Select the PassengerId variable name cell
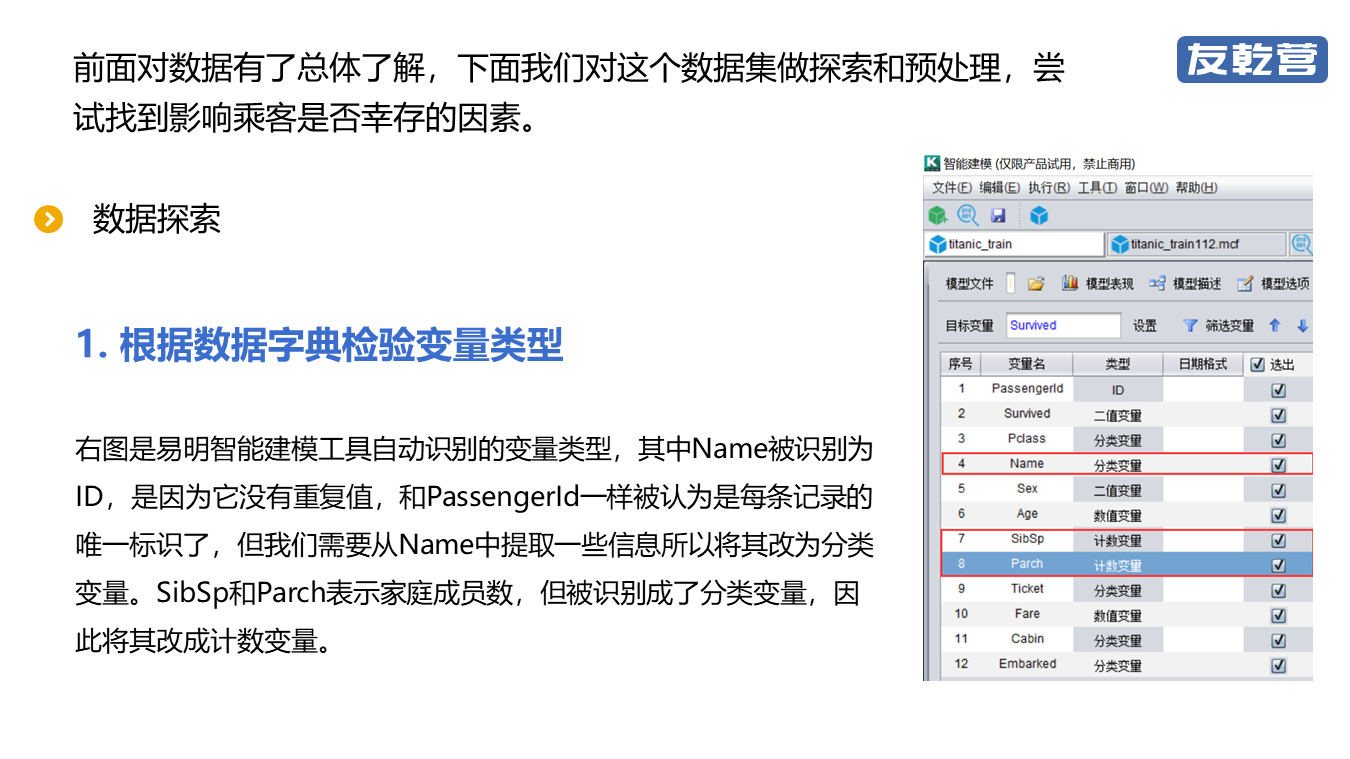The image size is (1350, 759). (x=1027, y=389)
